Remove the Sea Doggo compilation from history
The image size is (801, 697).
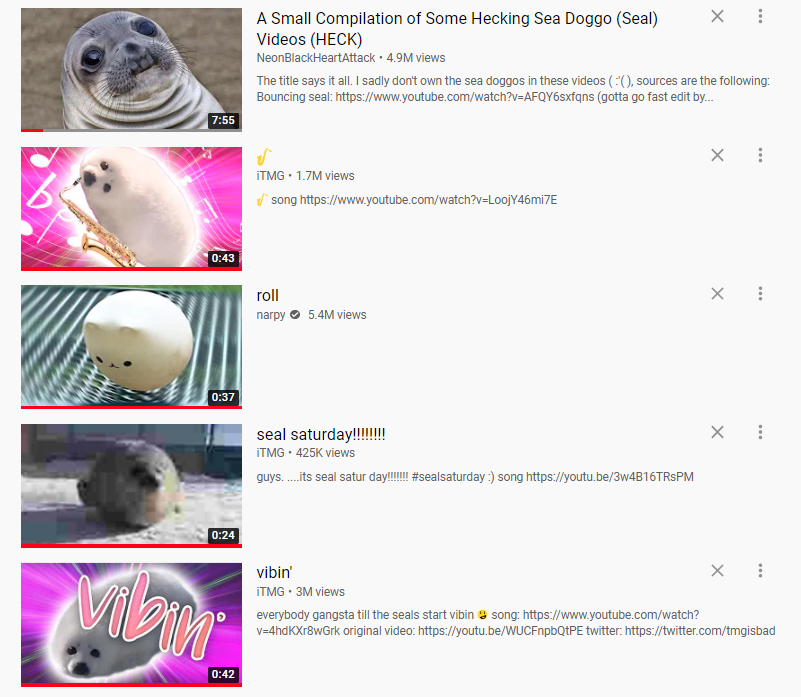pyautogui.click(x=717, y=16)
